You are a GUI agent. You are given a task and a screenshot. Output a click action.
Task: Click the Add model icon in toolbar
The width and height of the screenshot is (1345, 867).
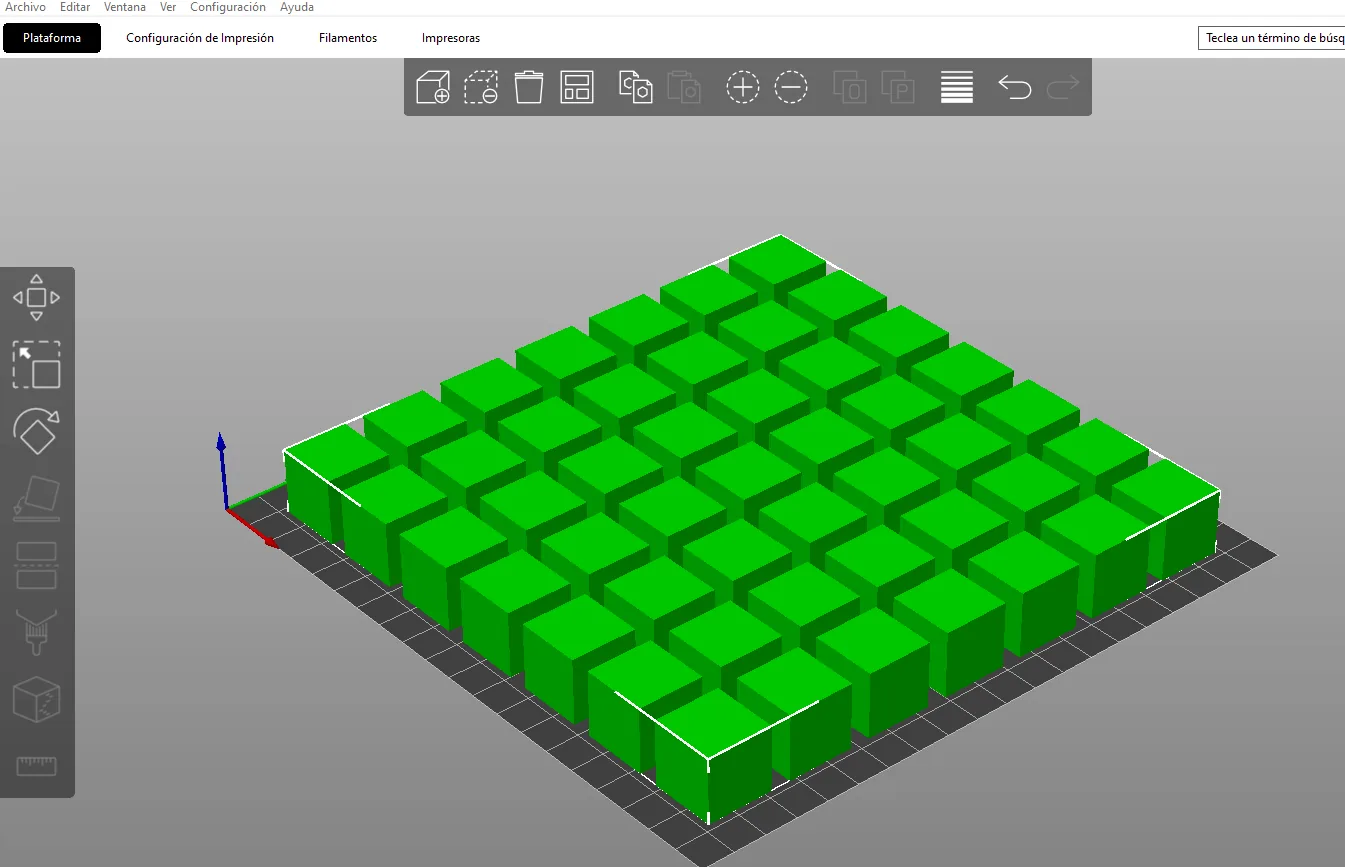(x=433, y=87)
